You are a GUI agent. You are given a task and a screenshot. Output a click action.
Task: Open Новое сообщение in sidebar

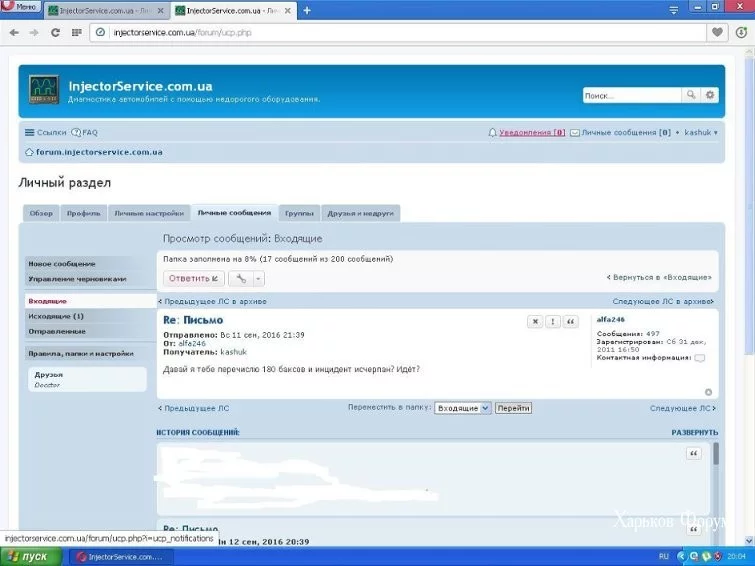[x=90, y=264]
